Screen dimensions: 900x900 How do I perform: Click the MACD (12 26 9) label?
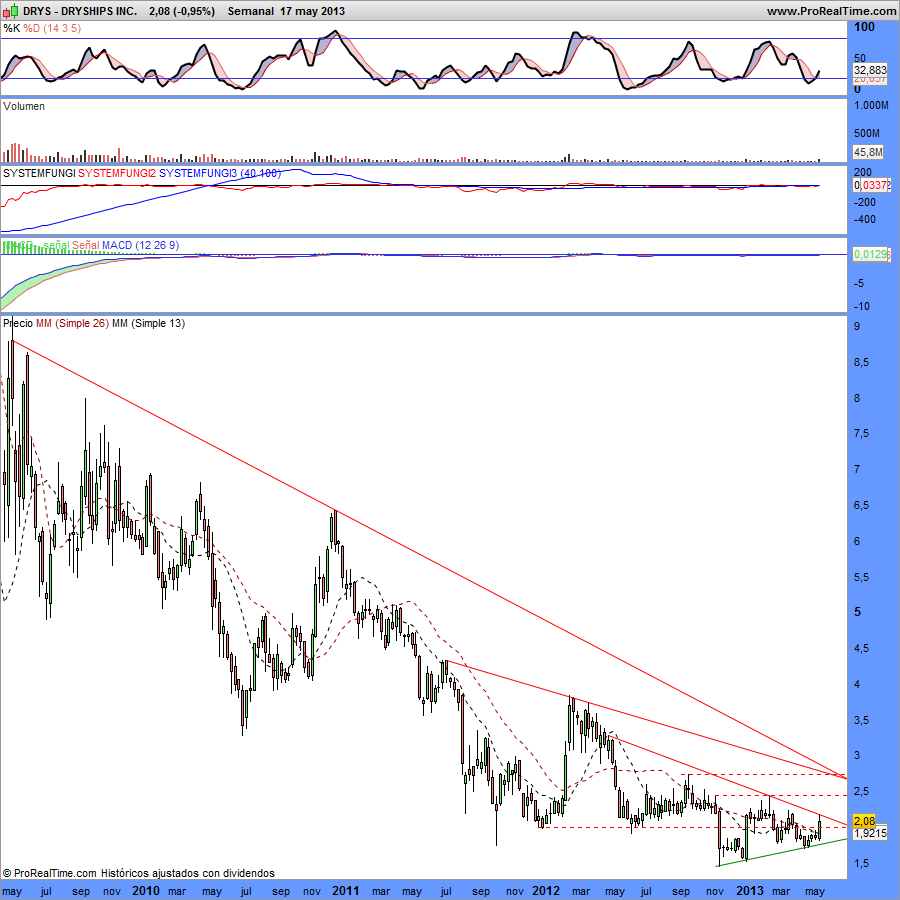pos(141,245)
